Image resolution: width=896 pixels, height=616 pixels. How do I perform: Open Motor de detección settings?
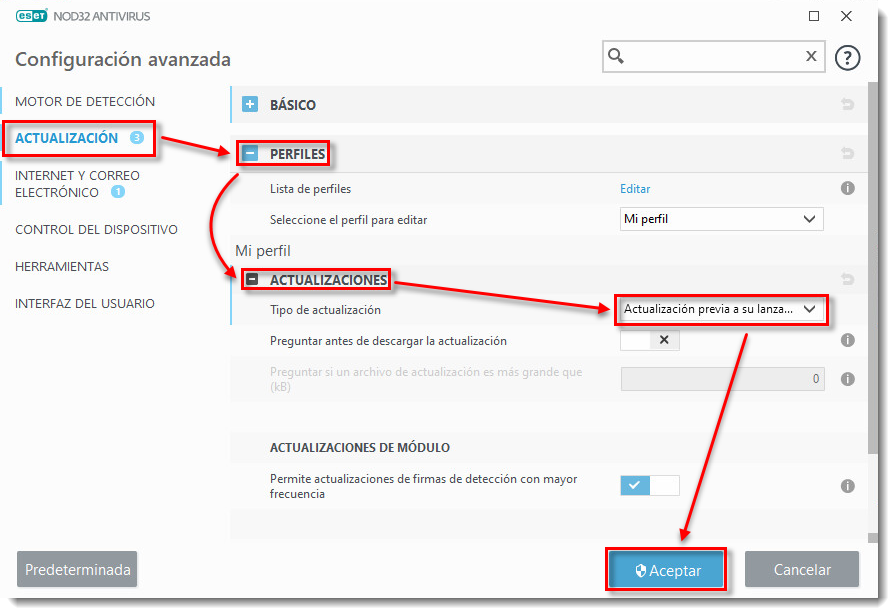85,101
